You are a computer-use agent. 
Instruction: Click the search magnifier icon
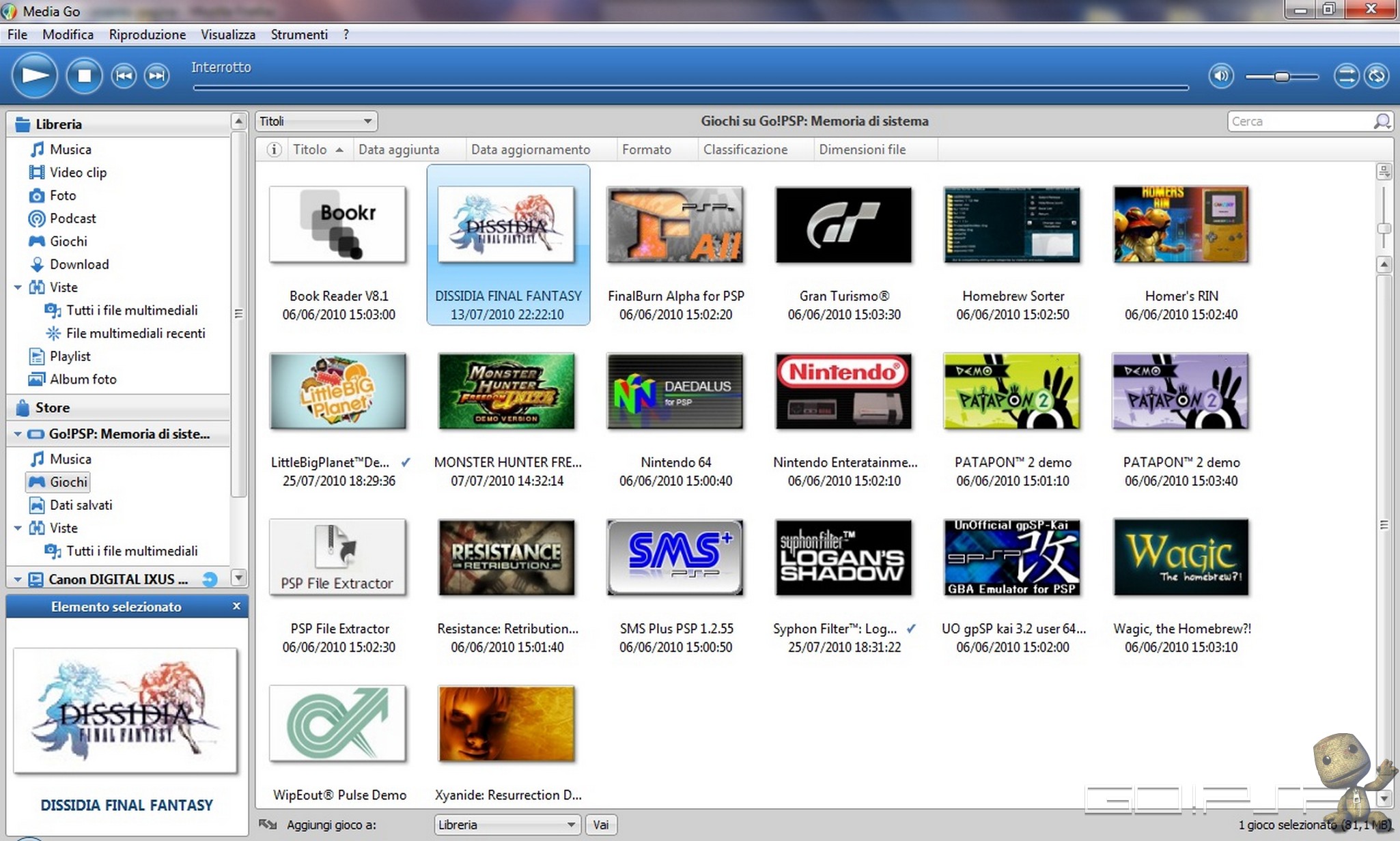pos(1382,122)
